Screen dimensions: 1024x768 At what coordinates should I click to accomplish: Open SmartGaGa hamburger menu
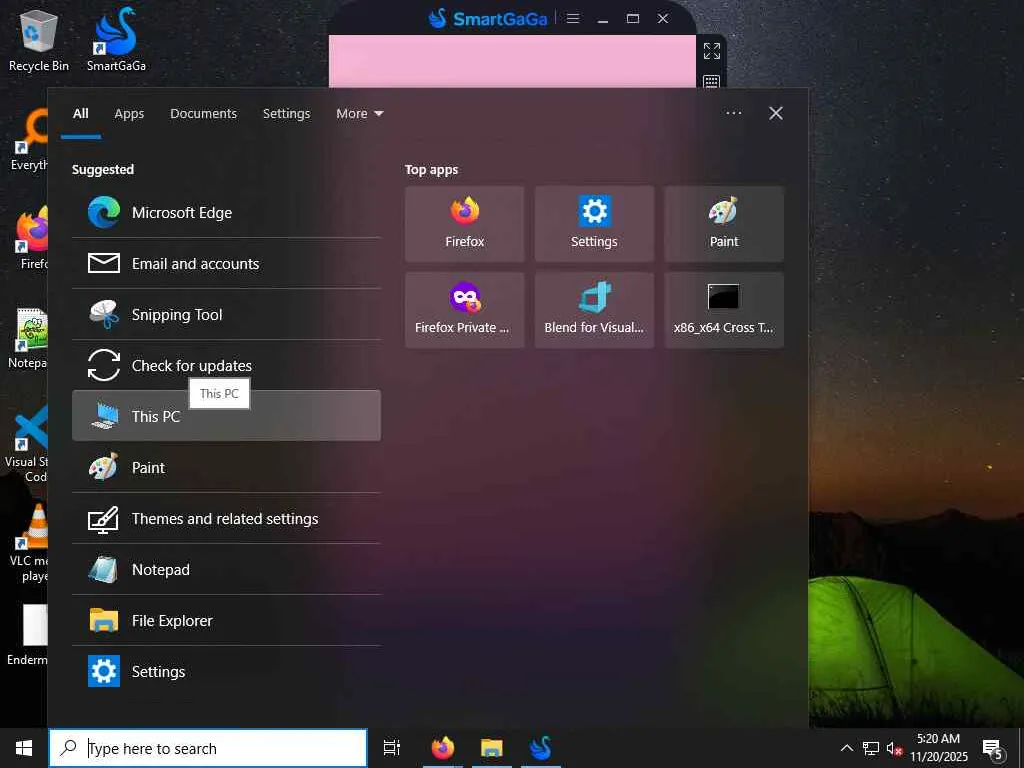(573, 18)
